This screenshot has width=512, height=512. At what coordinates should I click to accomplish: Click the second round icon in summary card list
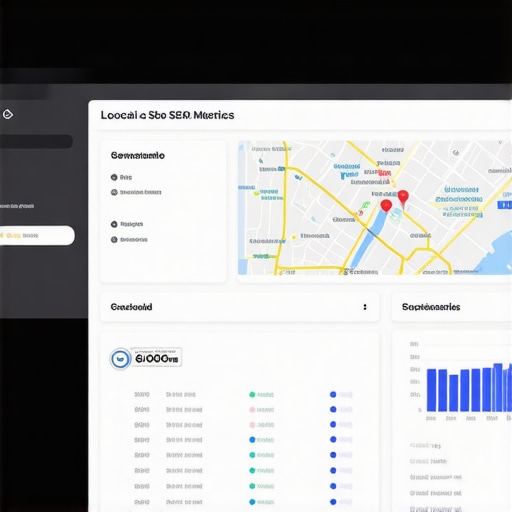pos(114,192)
